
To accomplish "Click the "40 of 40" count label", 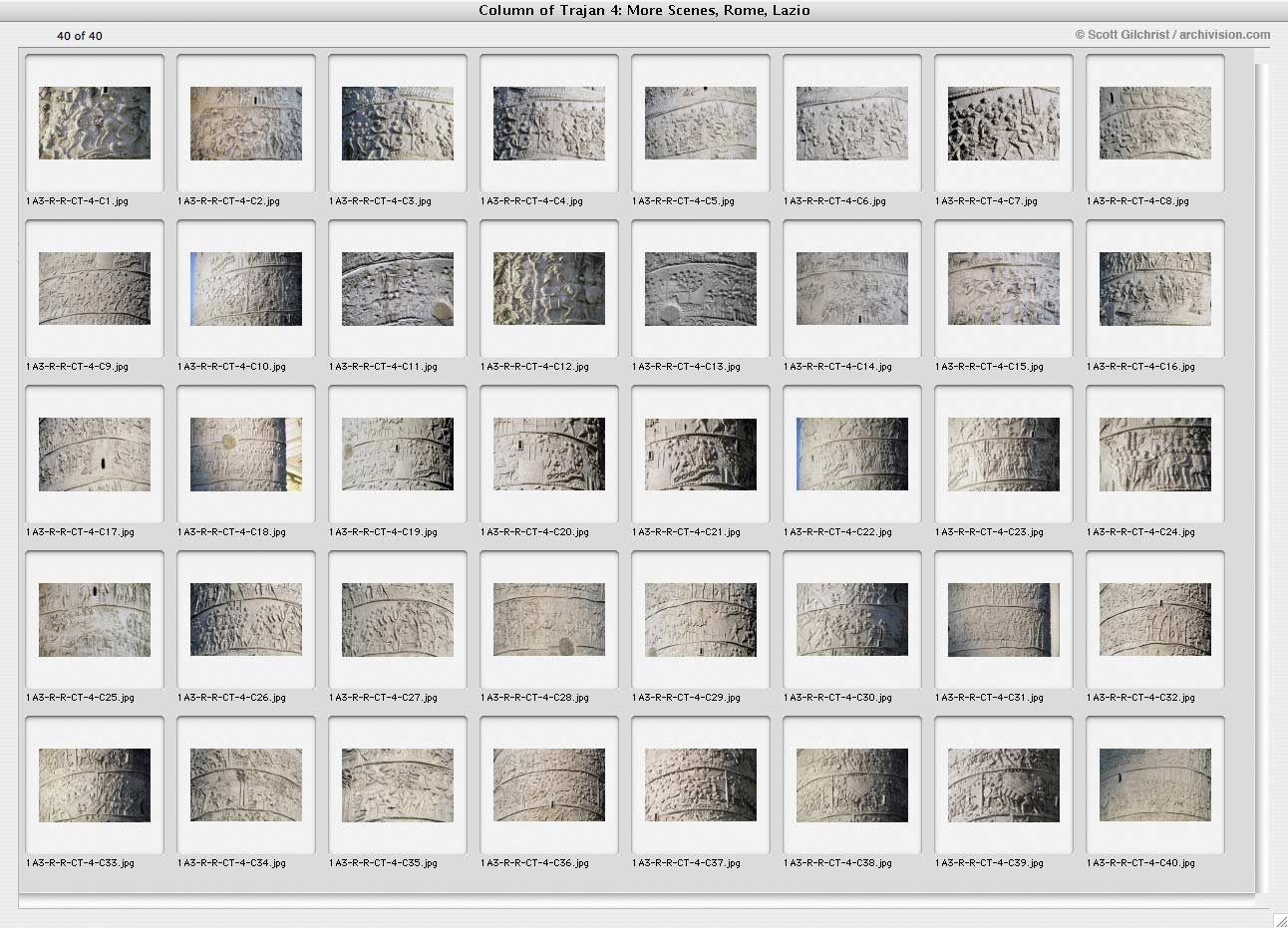I will coord(80,36).
